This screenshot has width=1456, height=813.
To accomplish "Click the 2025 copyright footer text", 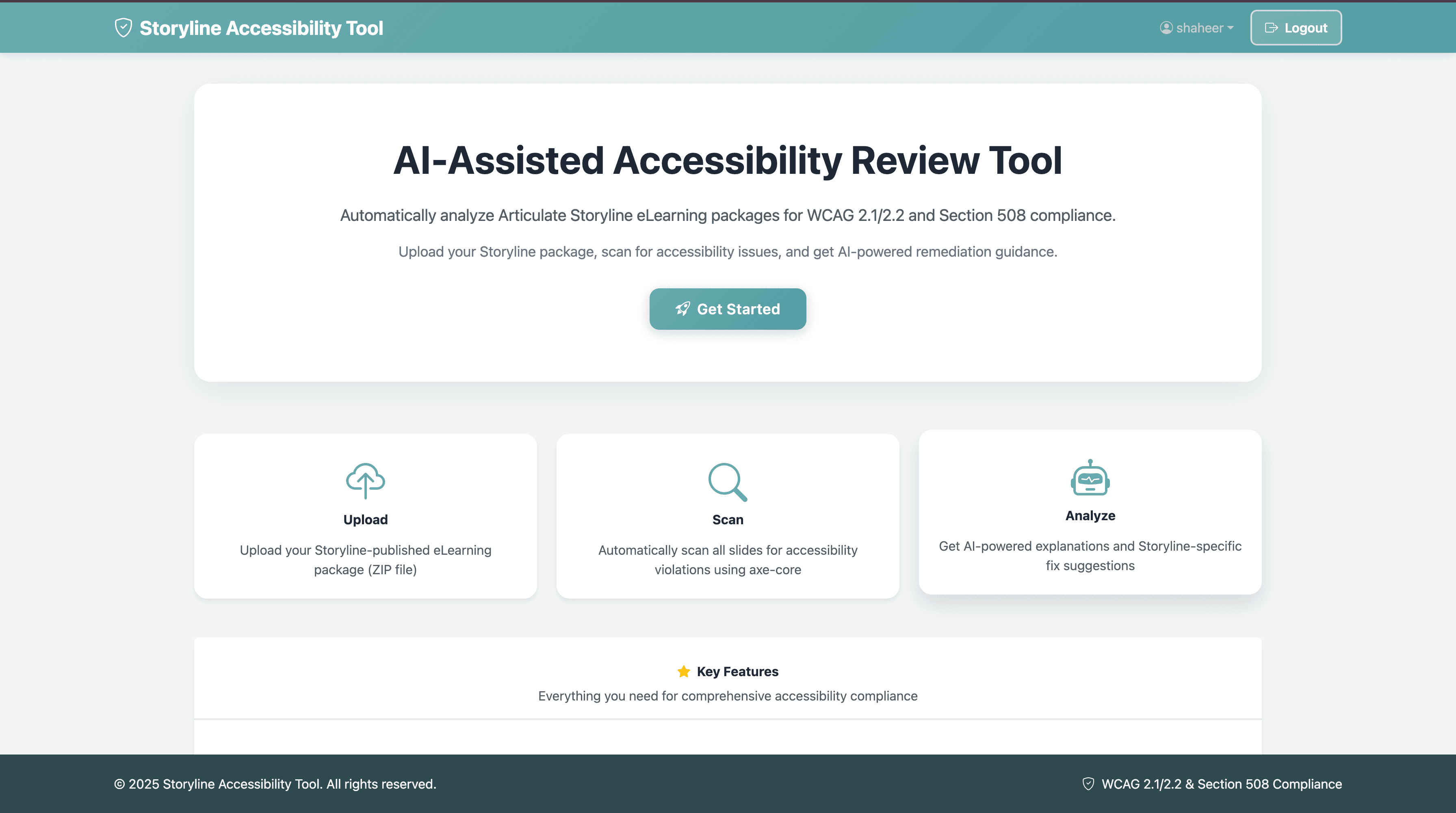I will [x=275, y=784].
